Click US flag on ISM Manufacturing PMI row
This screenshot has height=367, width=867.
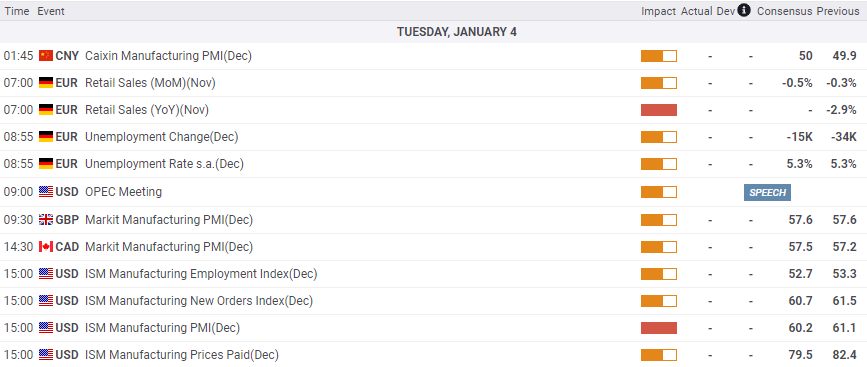[46, 328]
